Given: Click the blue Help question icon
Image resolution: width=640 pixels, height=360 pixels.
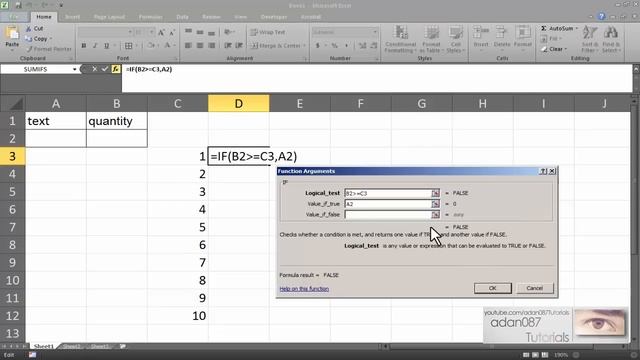Looking at the screenshot, I should point(601,16).
